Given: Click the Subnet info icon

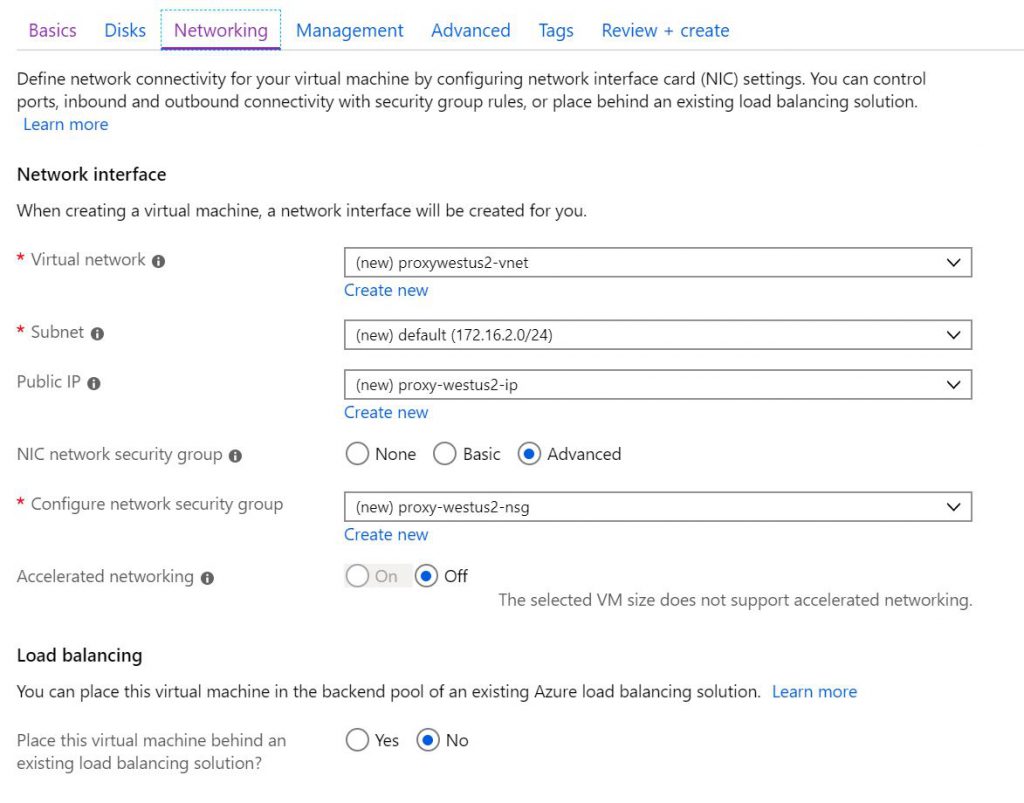Looking at the screenshot, I should tap(97, 334).
